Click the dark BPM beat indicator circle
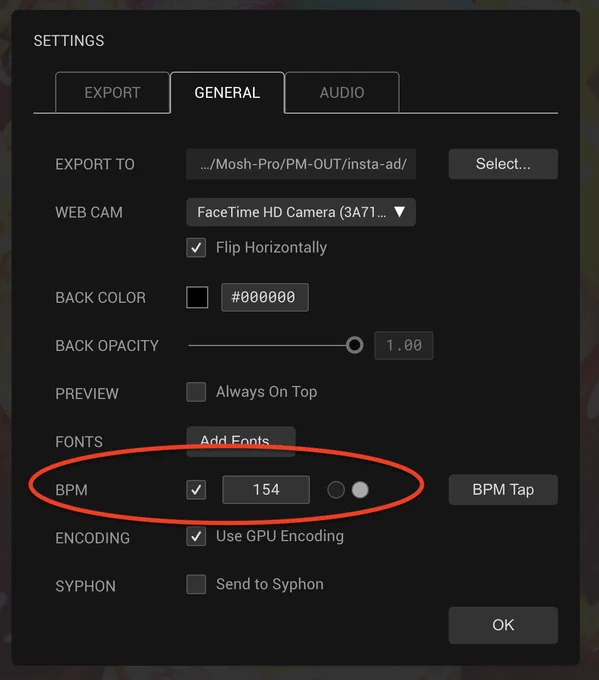 tap(336, 490)
